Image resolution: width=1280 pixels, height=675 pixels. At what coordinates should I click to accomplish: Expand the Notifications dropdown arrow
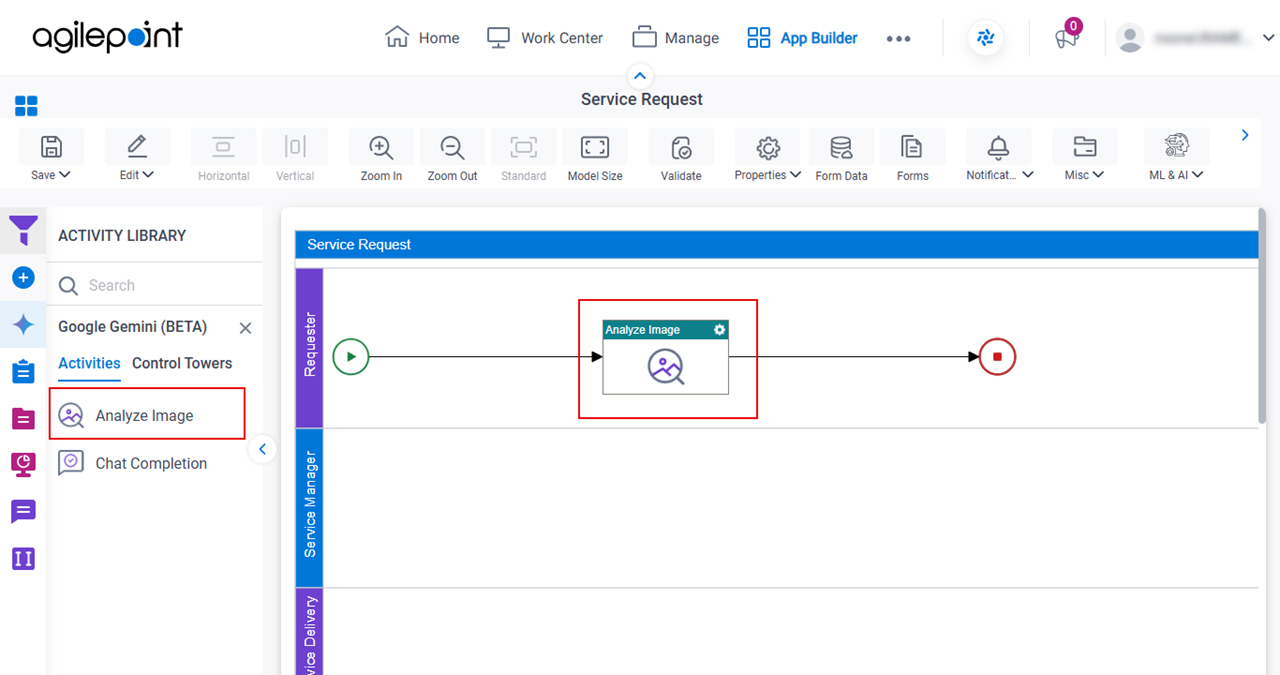(1027, 175)
